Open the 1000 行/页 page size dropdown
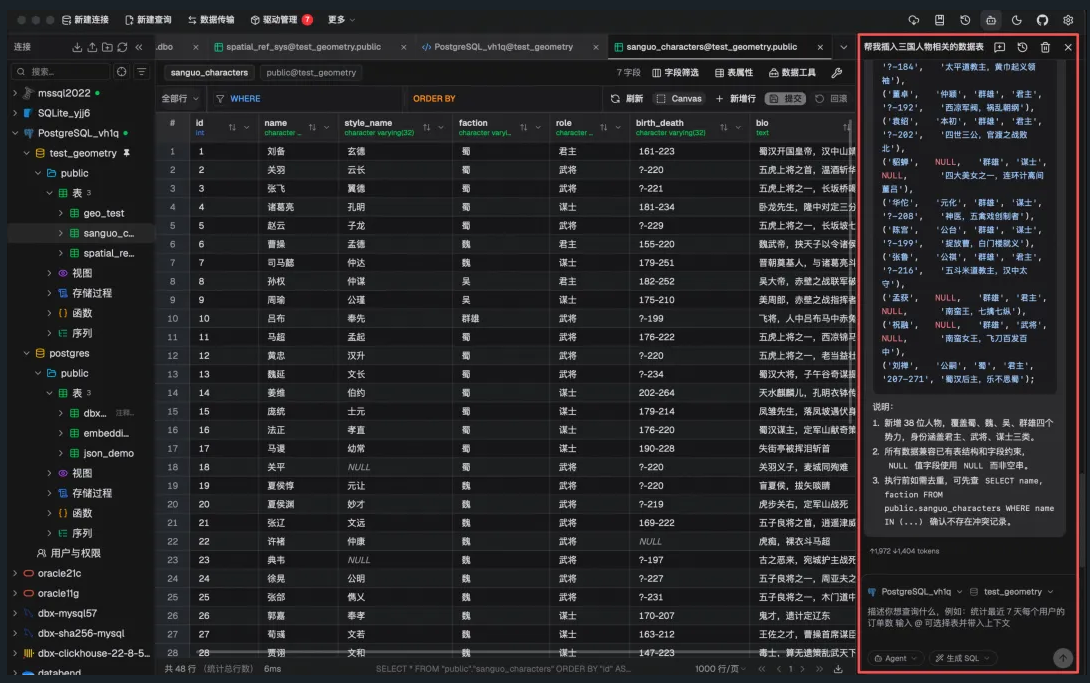 (721, 669)
